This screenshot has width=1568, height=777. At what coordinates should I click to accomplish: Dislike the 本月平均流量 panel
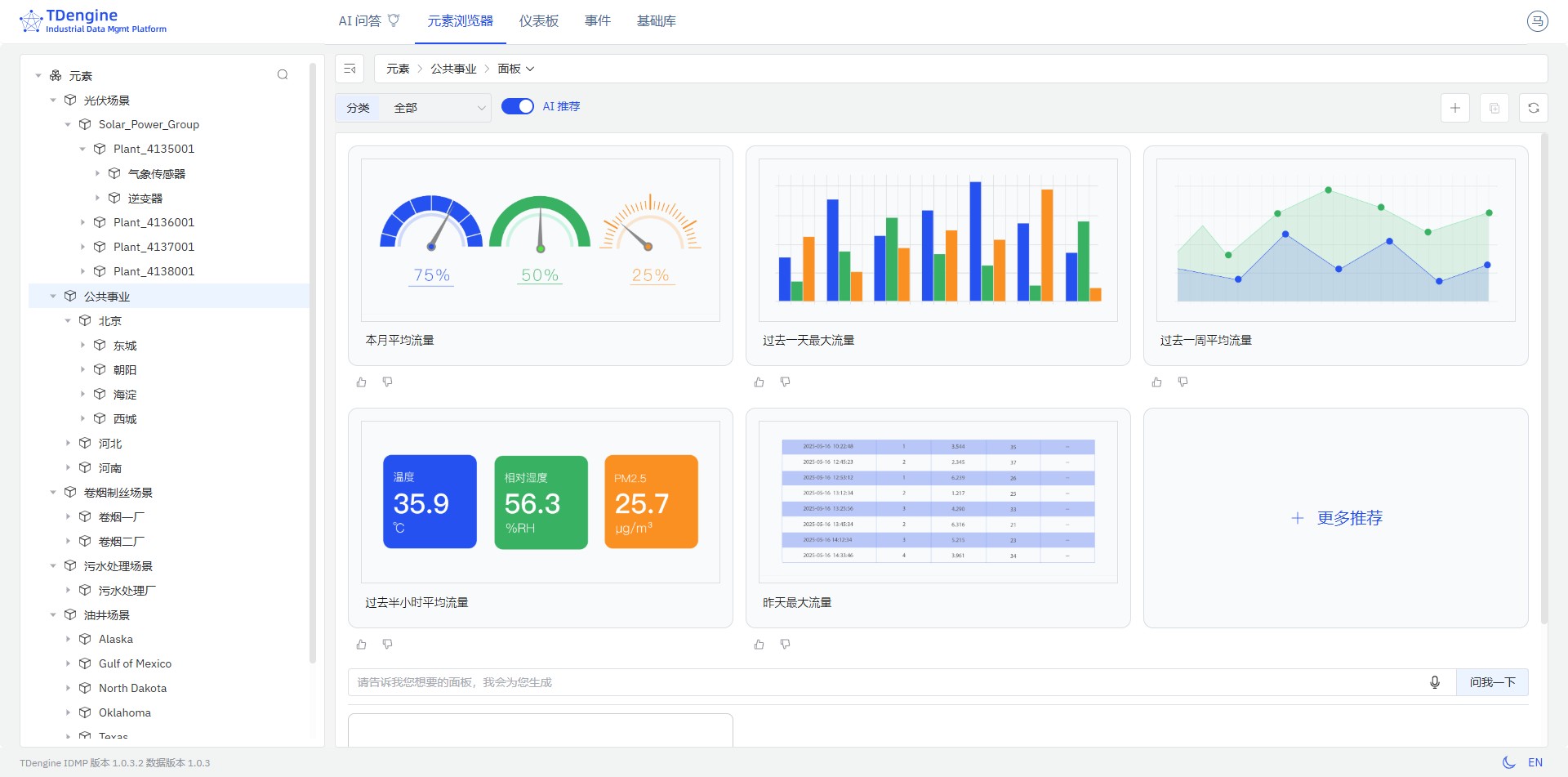coord(388,382)
